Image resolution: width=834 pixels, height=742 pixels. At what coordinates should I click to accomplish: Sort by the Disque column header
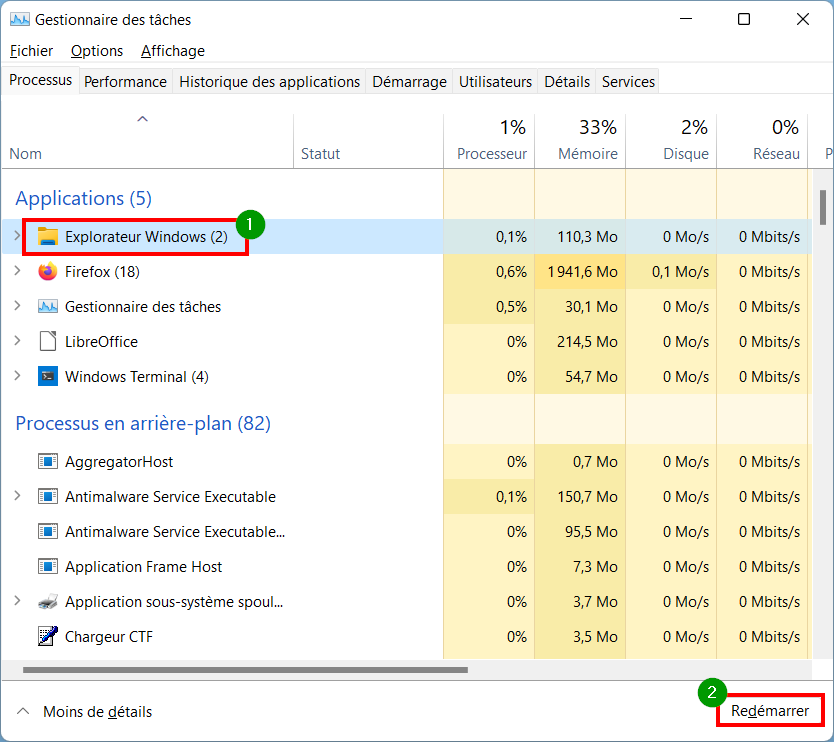click(671, 141)
